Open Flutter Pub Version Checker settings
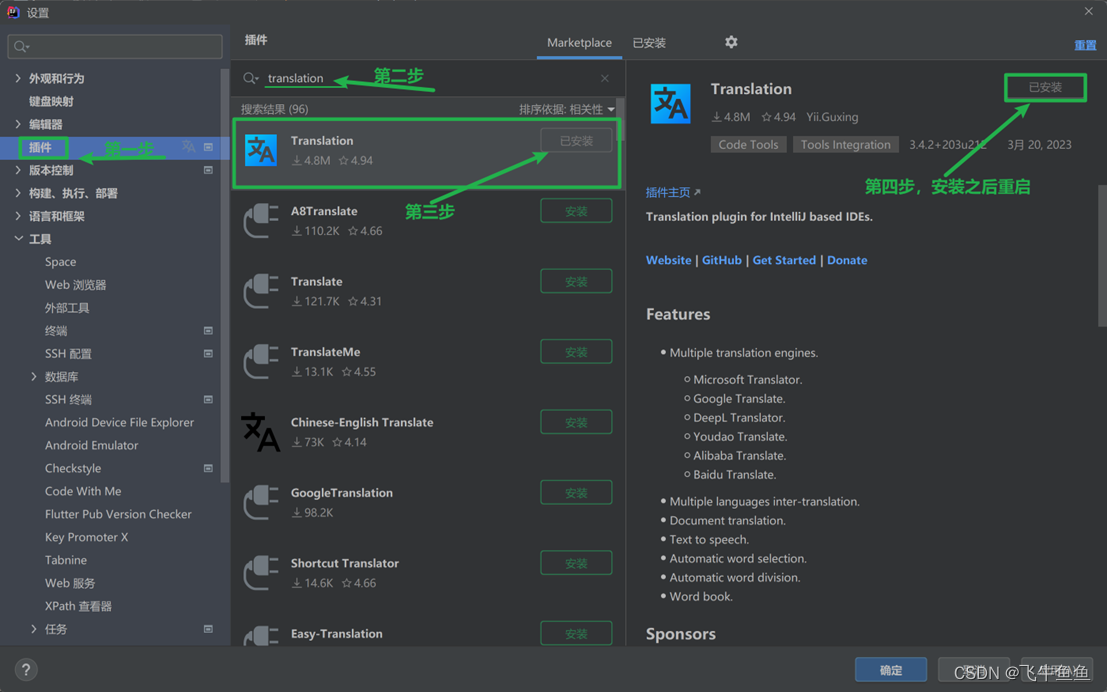The image size is (1107, 692). click(118, 514)
